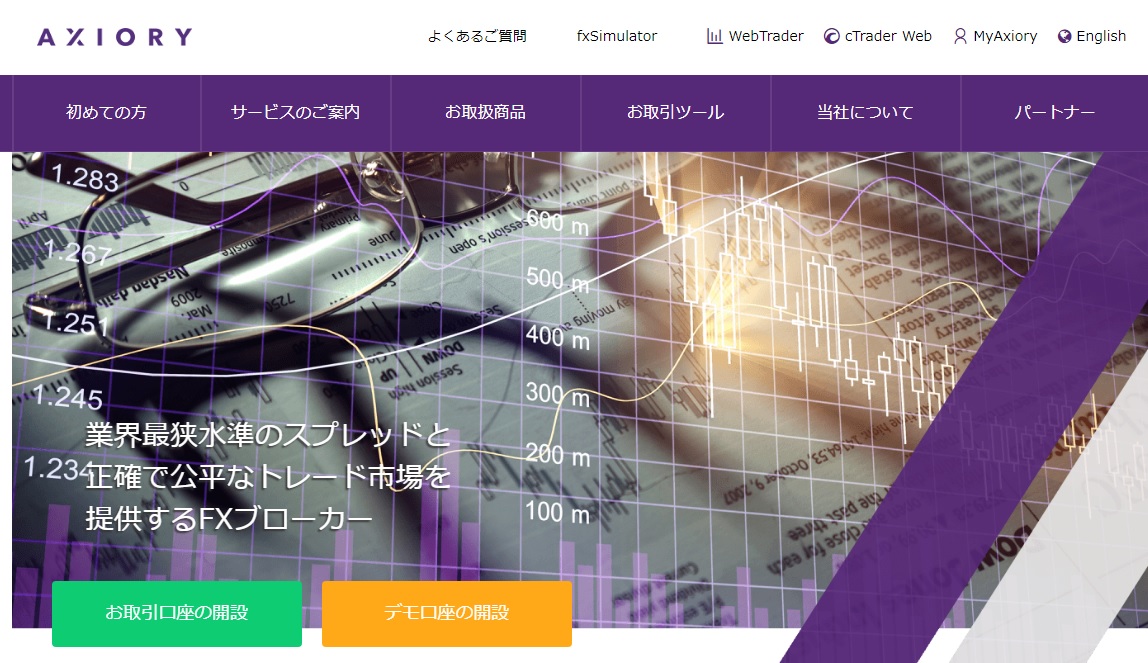This screenshot has height=663, width=1148.
Task: Click the globe icon beside English
Action: [1064, 36]
